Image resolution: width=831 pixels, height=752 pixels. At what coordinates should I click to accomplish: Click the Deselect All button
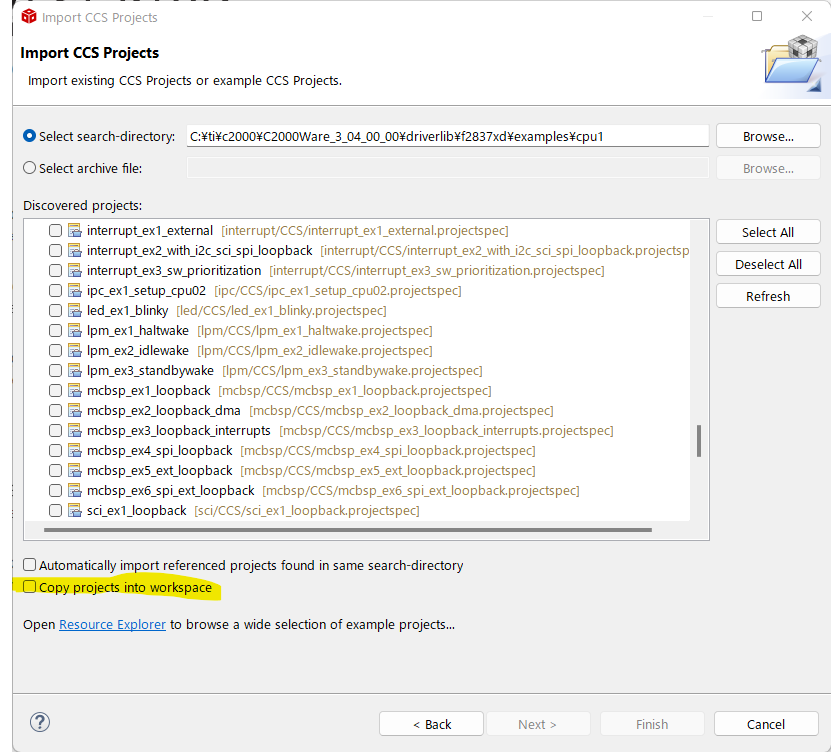click(768, 264)
